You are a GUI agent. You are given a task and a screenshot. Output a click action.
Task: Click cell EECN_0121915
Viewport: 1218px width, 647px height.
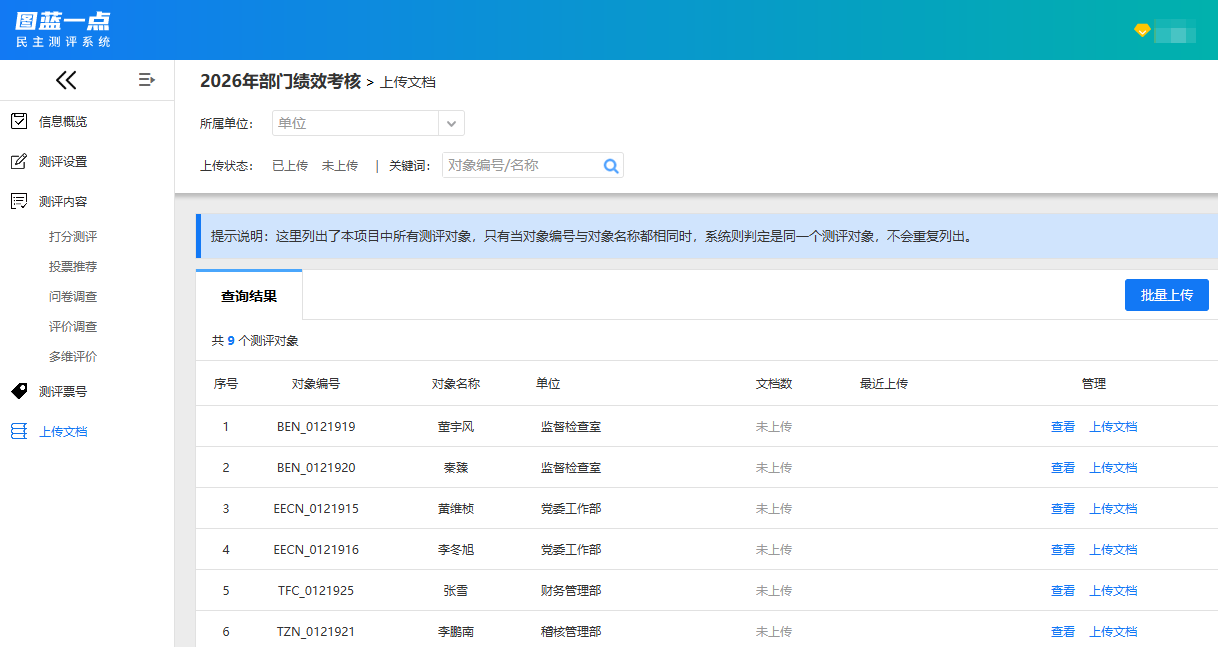316,509
